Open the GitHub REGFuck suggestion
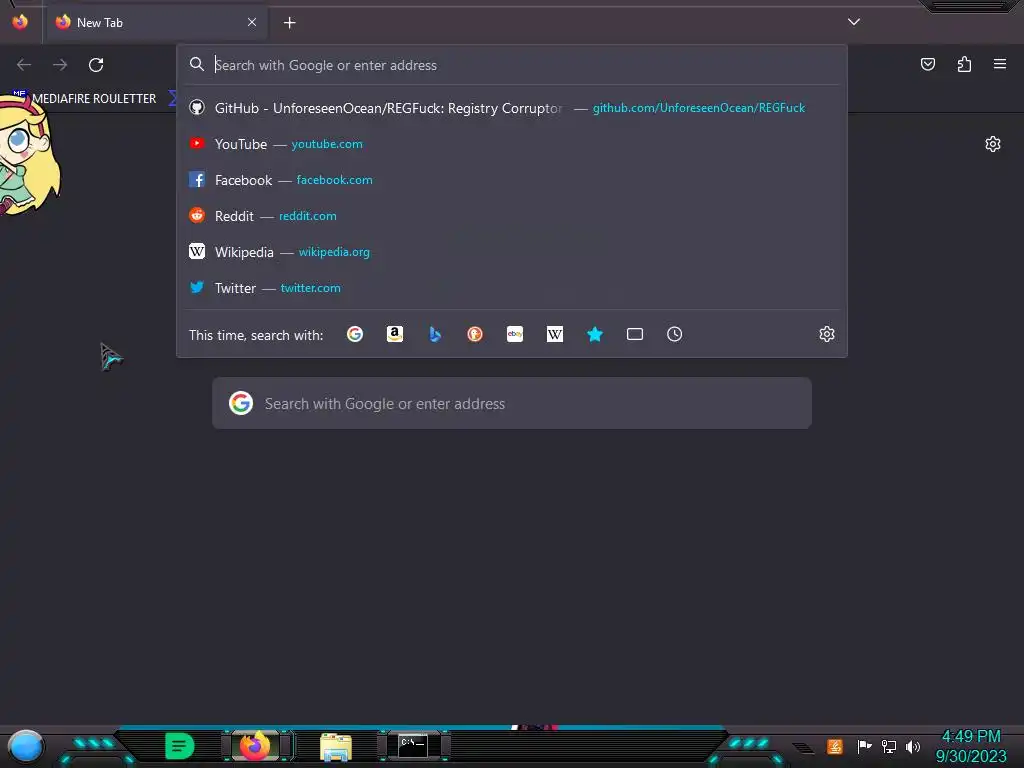Image resolution: width=1024 pixels, height=768 pixels. [x=512, y=108]
